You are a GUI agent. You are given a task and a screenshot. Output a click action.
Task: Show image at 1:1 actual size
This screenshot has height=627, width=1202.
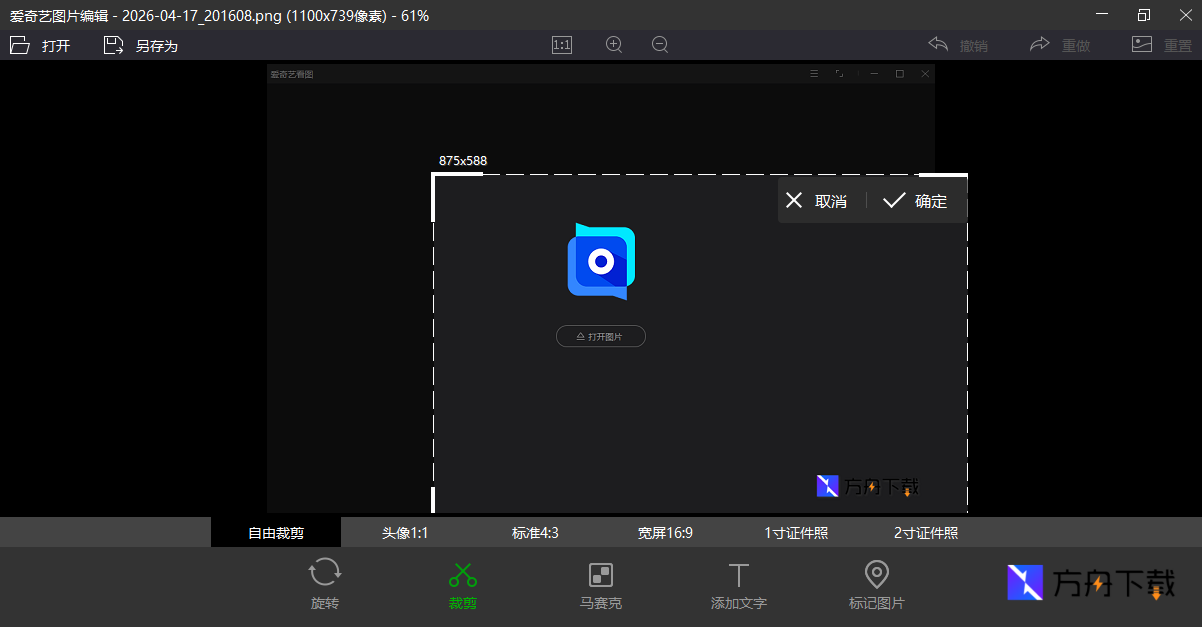coord(562,45)
